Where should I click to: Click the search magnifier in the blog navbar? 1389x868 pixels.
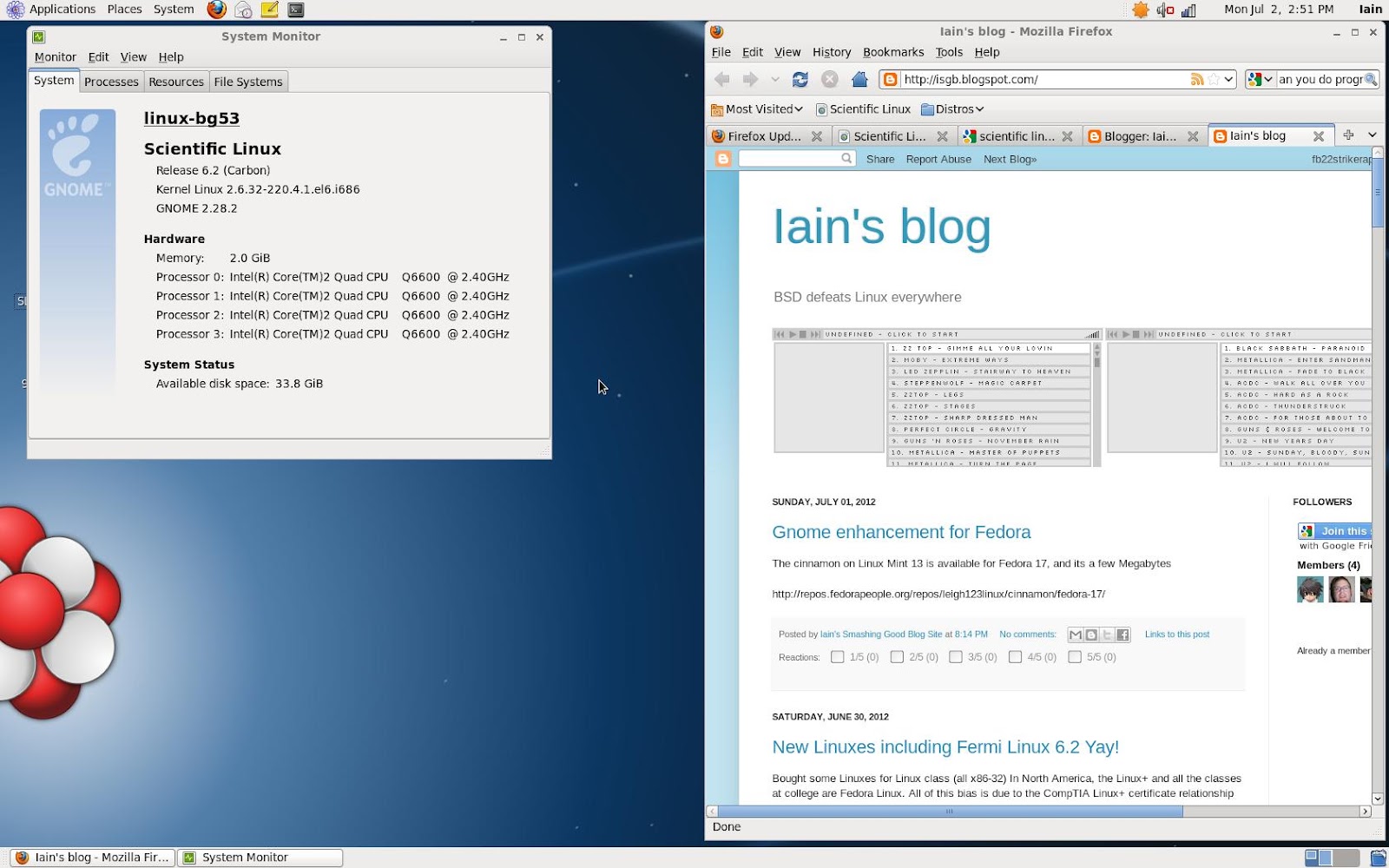coord(846,159)
